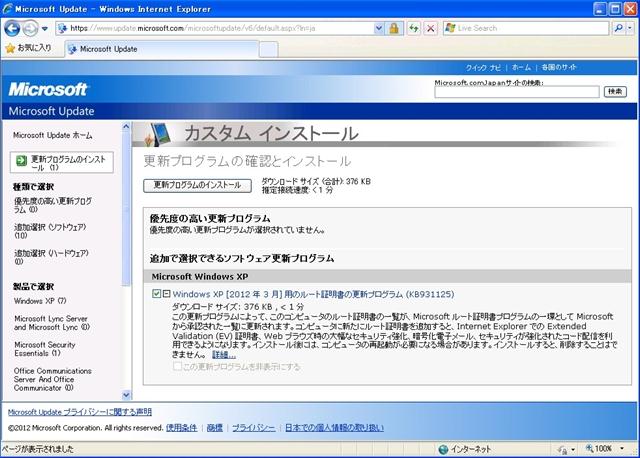
Task: Open the 商標 footer link
Action: click(215, 428)
